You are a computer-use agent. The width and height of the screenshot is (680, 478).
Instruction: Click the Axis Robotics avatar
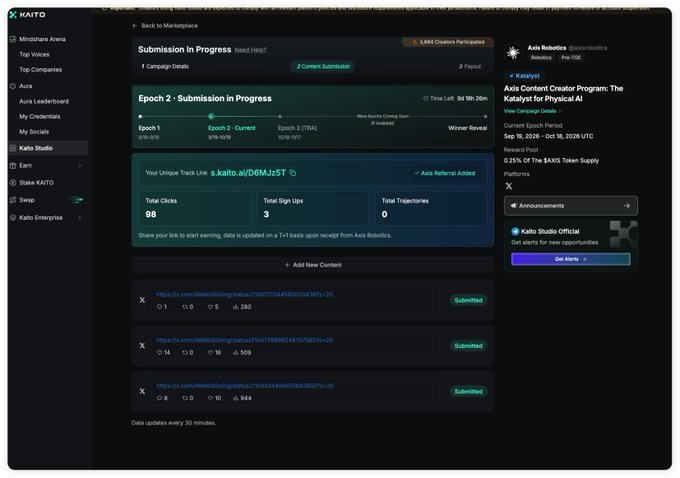(x=513, y=52)
